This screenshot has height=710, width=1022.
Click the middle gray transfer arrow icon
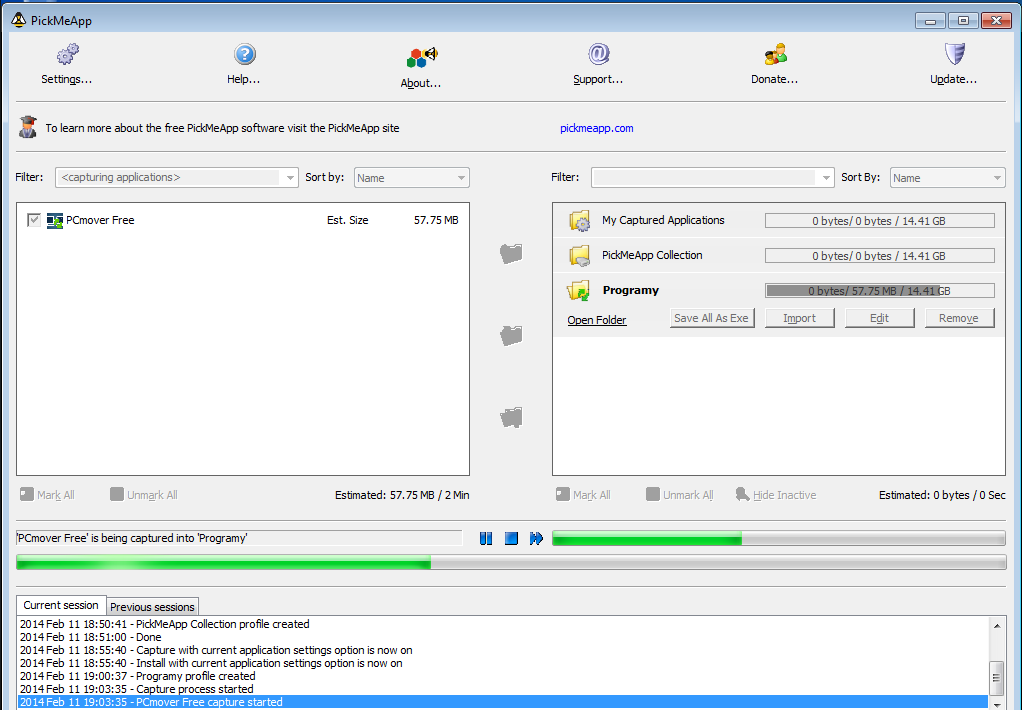pos(511,335)
